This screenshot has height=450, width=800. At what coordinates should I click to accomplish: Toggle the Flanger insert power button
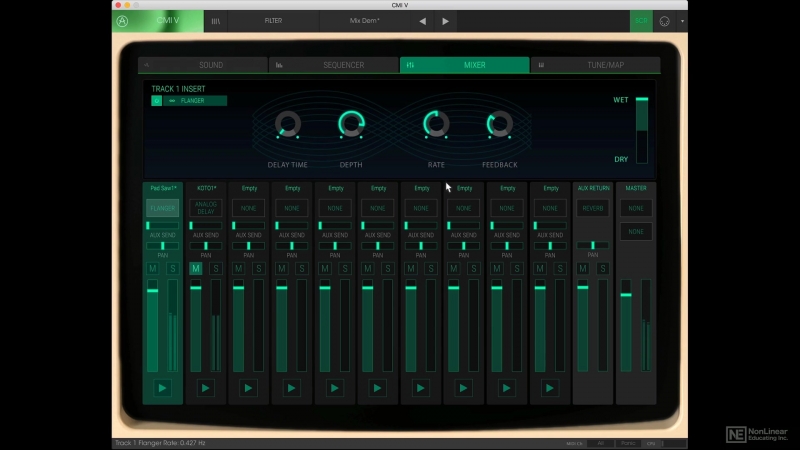(x=157, y=101)
